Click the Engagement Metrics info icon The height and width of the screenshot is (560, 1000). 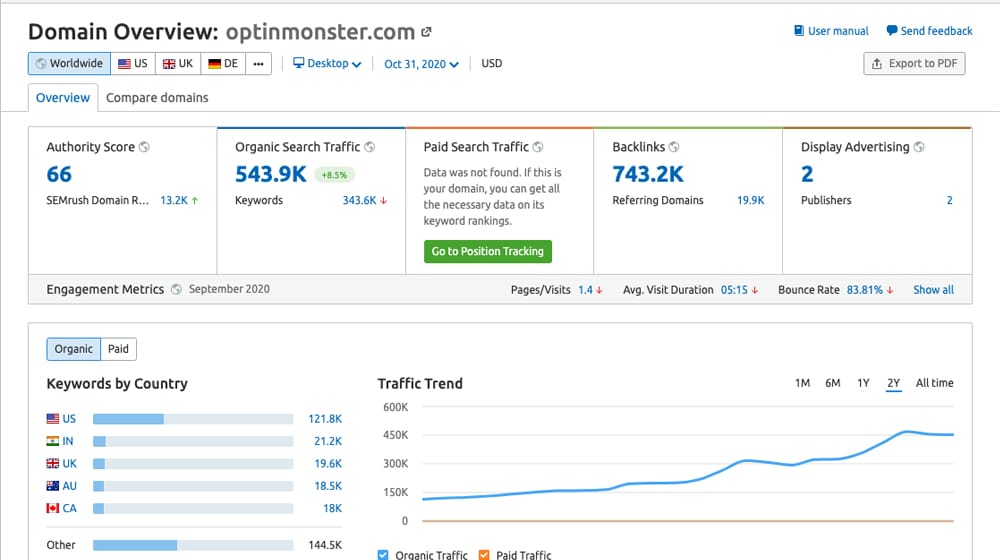coord(176,290)
